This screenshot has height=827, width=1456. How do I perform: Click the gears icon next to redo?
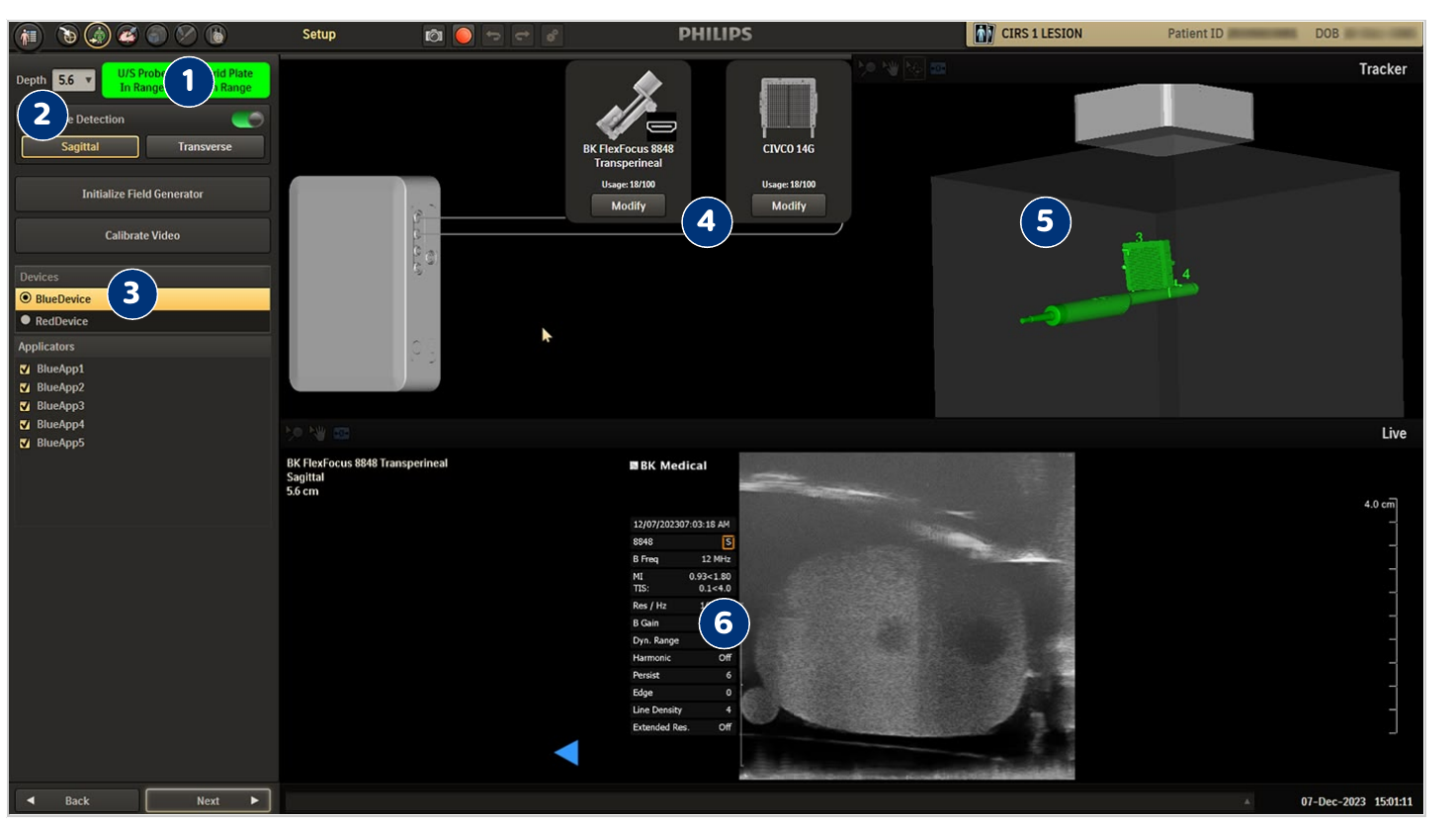(x=553, y=36)
